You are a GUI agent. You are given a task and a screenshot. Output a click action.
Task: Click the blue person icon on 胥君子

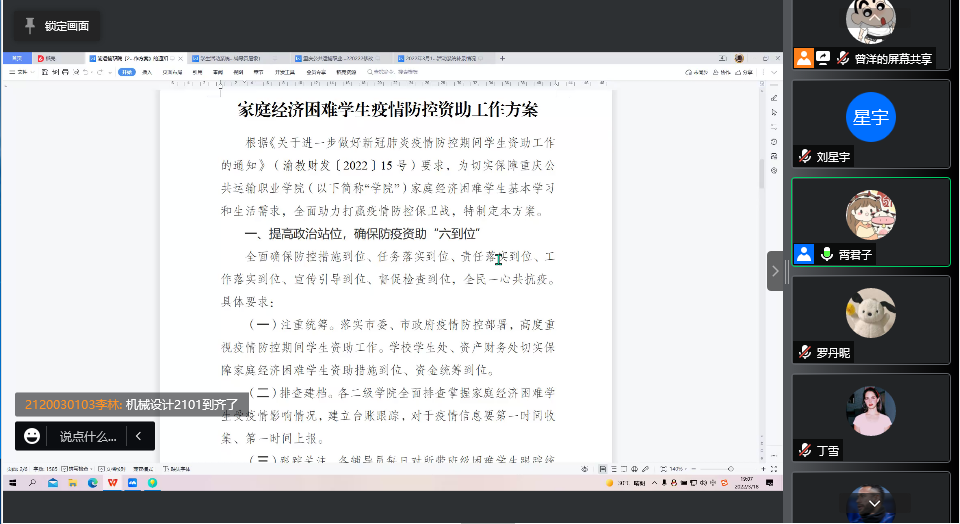tap(804, 254)
